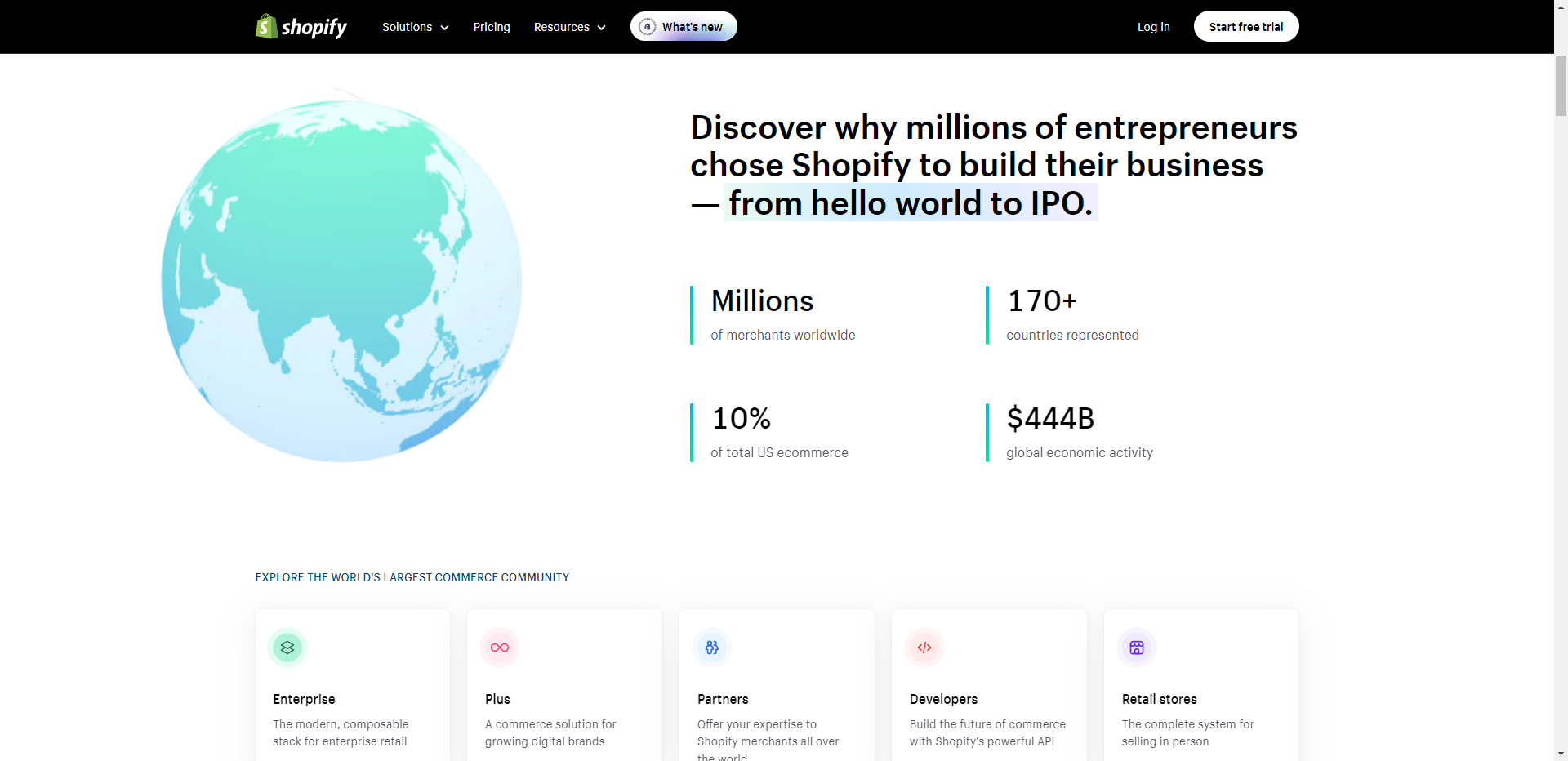Screen dimensions: 1568x761
Task: Click the Retail stores storefront icon
Action: tap(1137, 648)
